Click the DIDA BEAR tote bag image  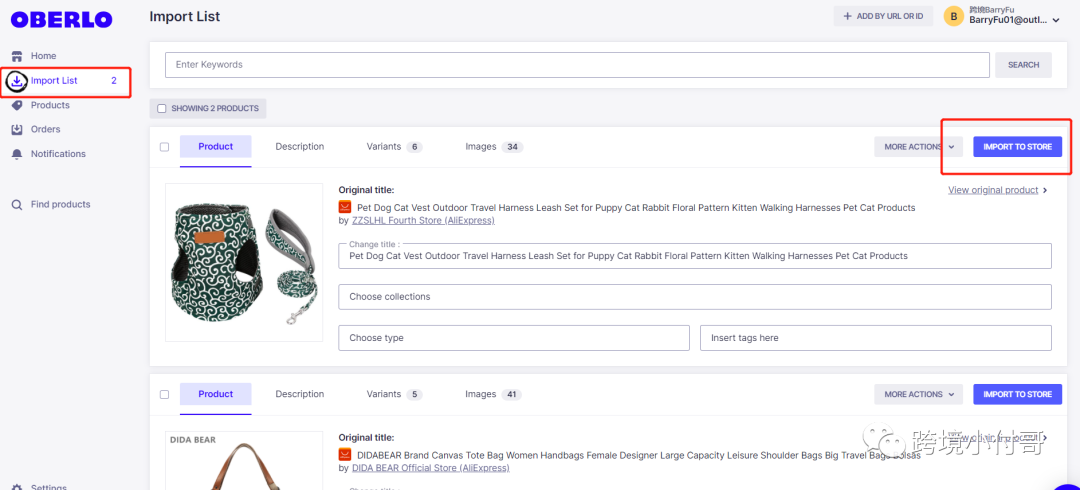click(x=244, y=460)
